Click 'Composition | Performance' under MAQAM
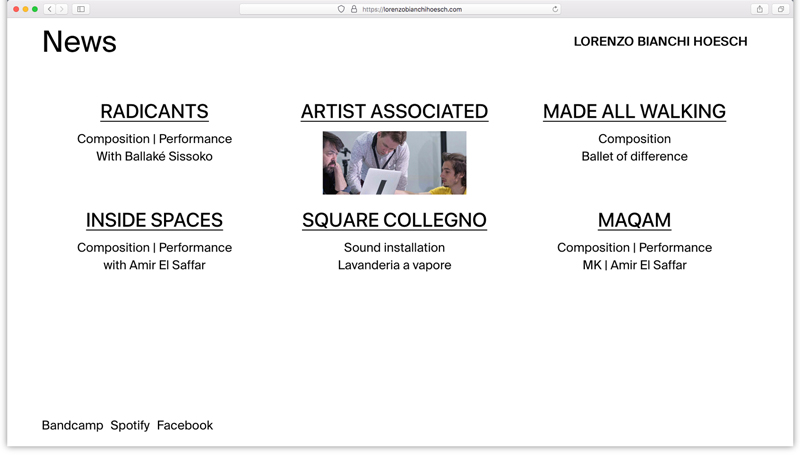 (634, 247)
